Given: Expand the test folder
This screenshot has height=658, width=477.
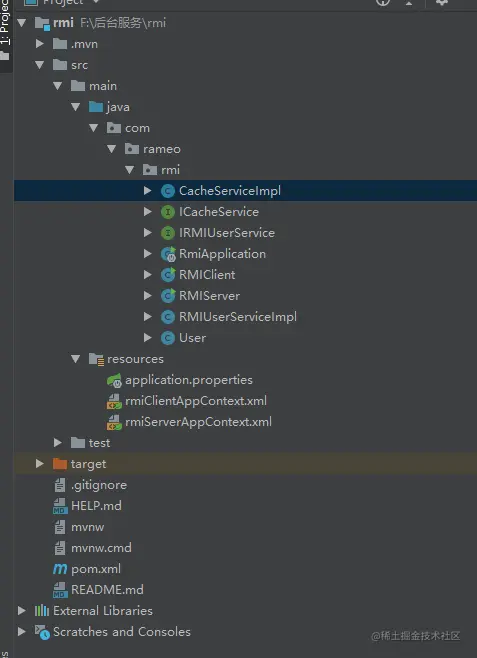Looking at the screenshot, I should coord(58,442).
